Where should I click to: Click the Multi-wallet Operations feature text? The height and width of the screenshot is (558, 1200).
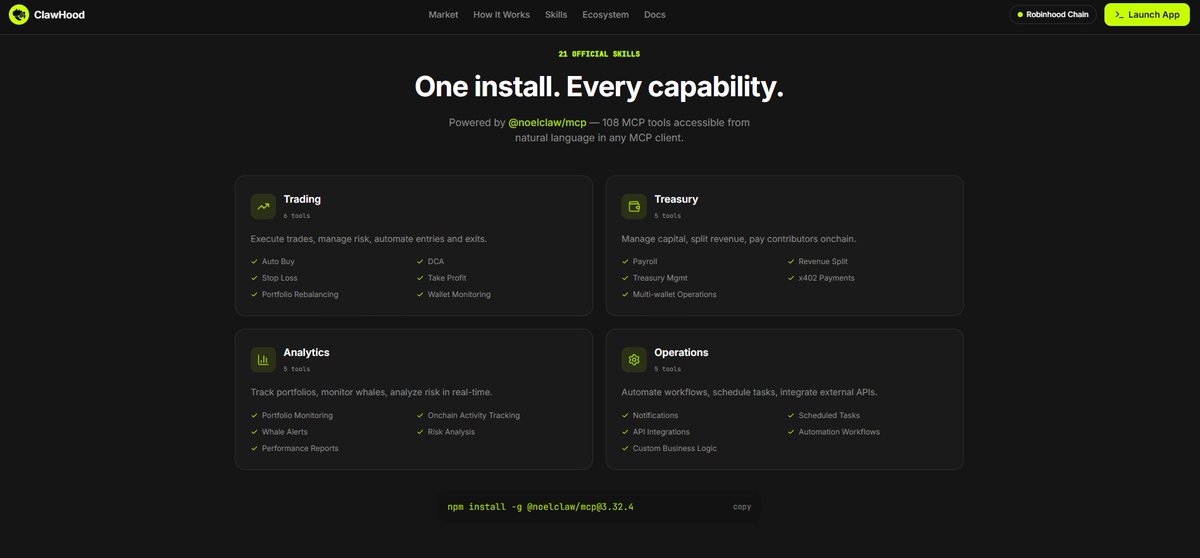tap(675, 295)
